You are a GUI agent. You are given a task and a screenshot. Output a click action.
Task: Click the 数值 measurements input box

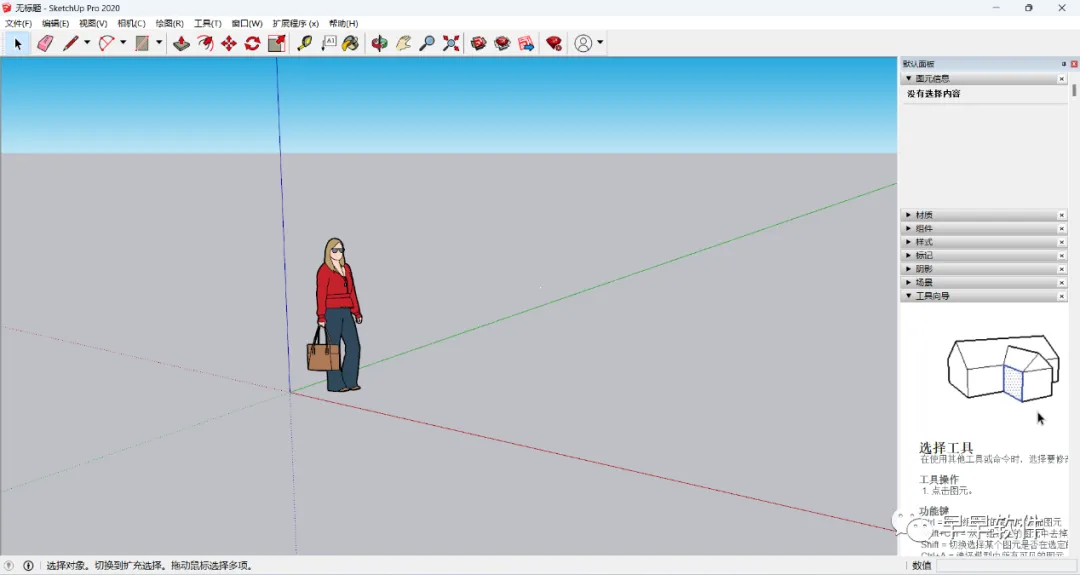(x=1006, y=565)
